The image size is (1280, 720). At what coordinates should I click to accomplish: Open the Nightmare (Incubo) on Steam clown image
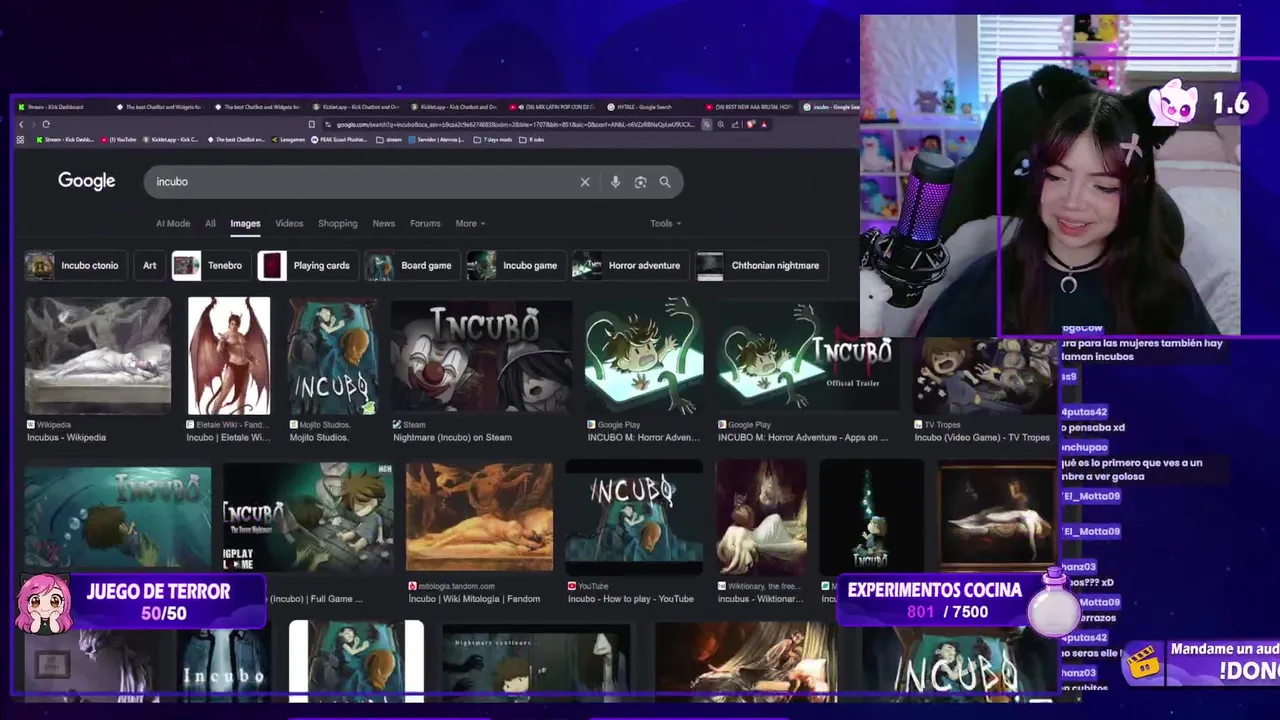[x=481, y=355]
